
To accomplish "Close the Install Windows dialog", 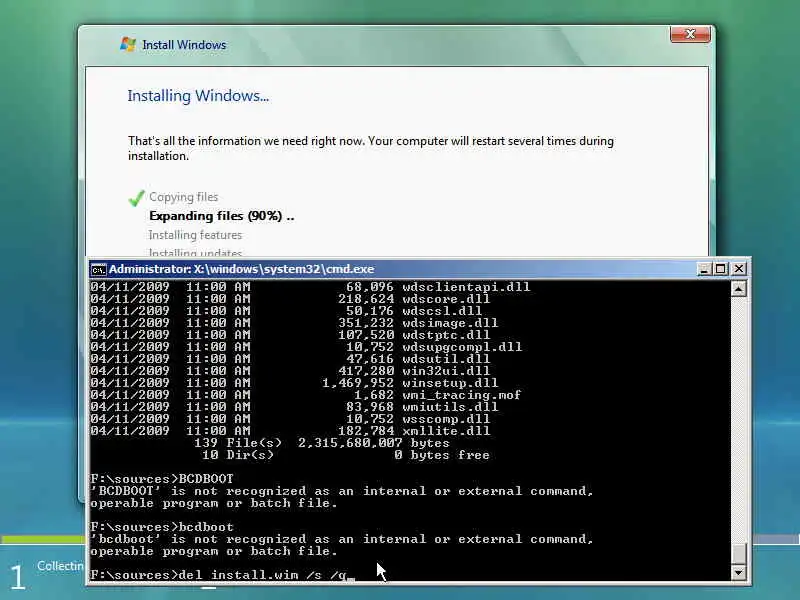I will tap(690, 34).
